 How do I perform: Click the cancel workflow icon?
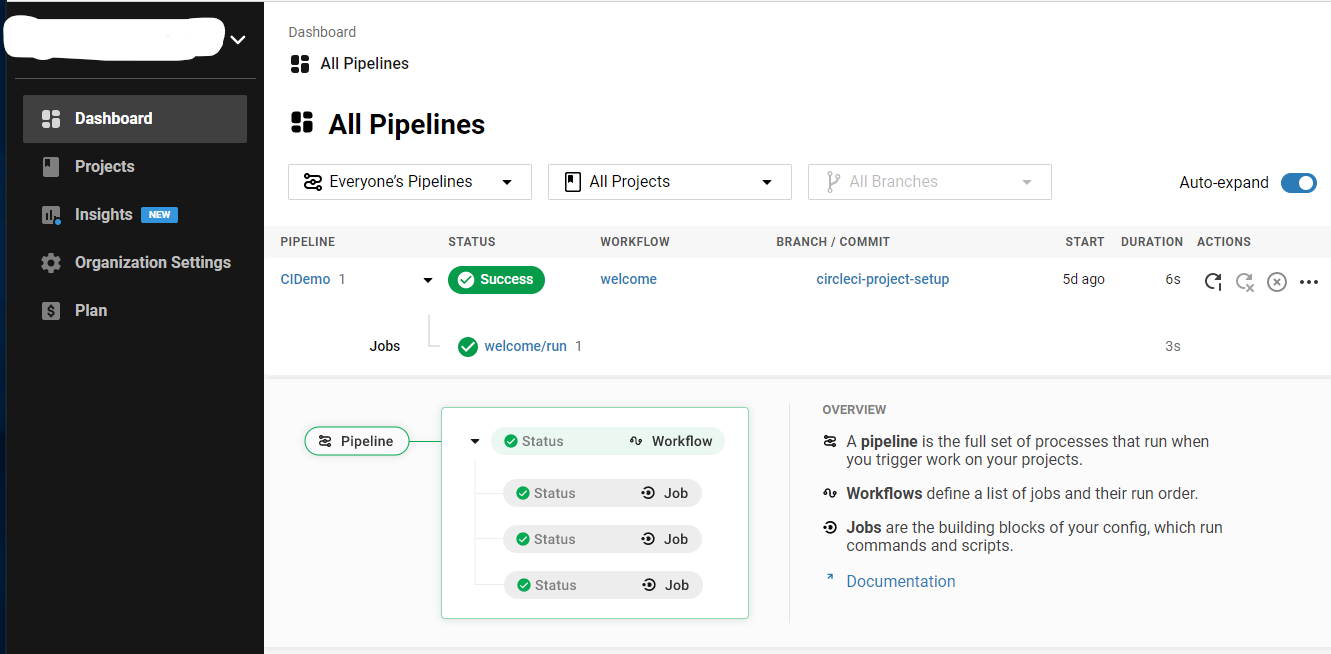coord(1277,282)
